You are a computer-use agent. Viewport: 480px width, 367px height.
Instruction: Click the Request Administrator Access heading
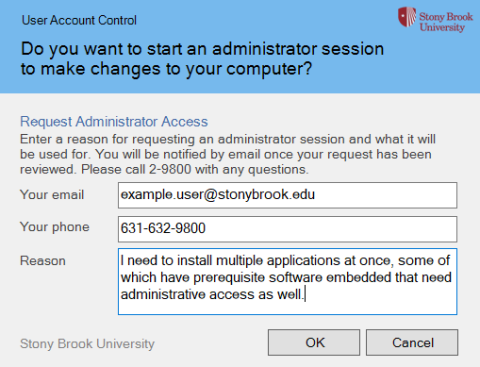pos(114,122)
